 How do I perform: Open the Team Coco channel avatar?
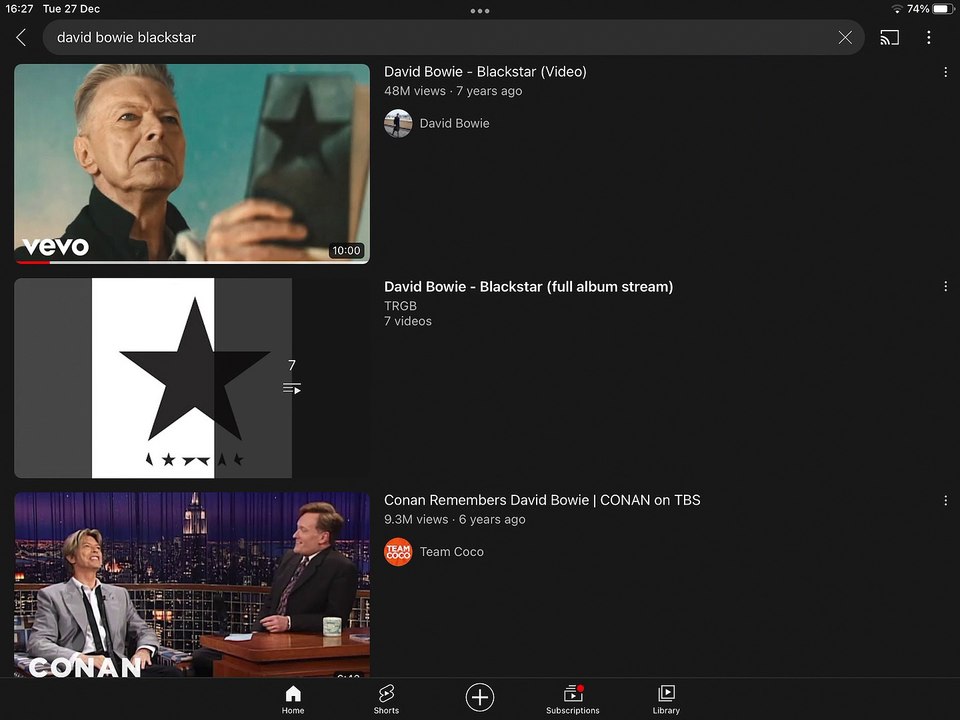pos(398,552)
